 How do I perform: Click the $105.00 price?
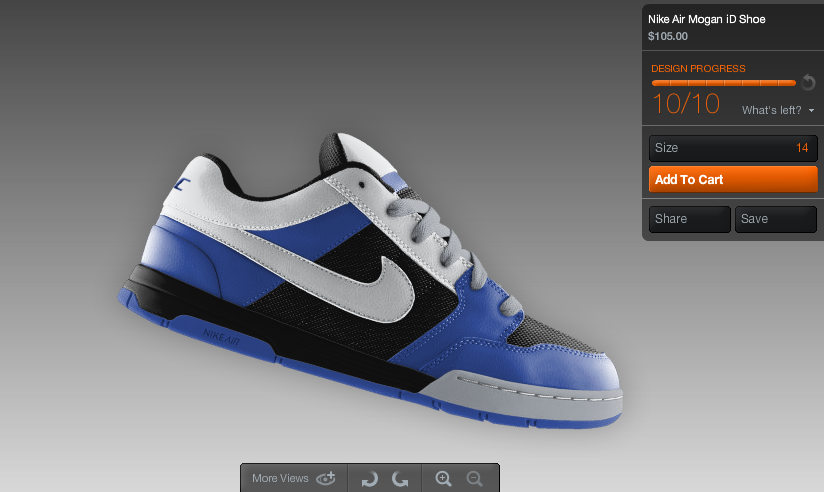click(x=667, y=36)
